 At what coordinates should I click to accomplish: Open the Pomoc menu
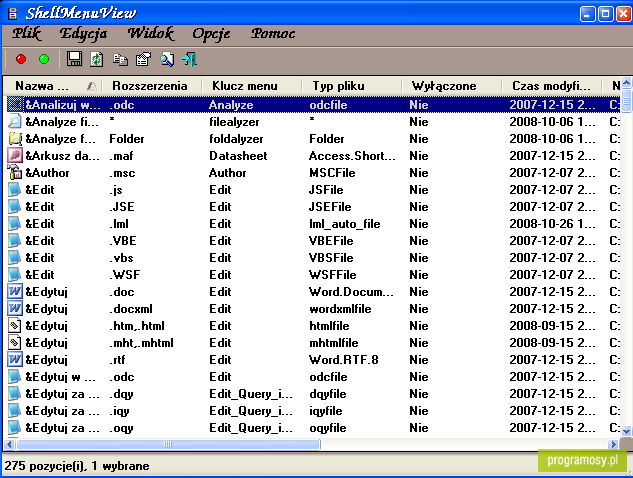(x=273, y=34)
